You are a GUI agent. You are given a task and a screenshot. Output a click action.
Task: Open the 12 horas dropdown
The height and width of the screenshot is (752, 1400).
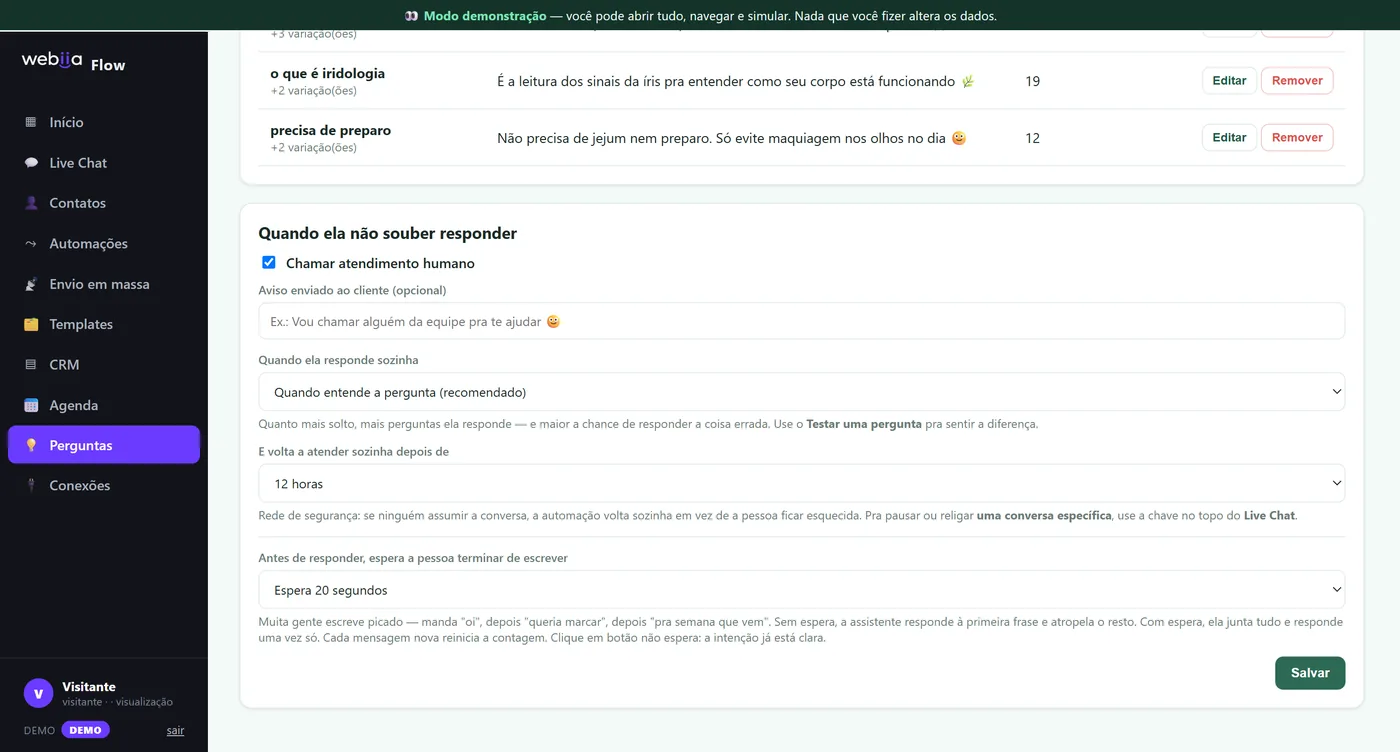point(801,483)
